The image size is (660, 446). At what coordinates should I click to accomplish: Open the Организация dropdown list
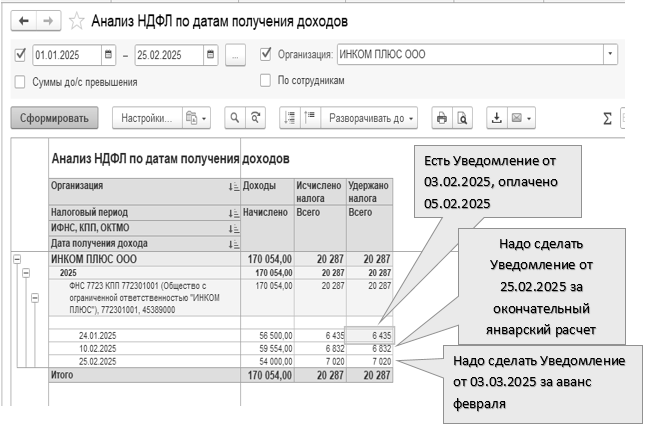pos(610,54)
